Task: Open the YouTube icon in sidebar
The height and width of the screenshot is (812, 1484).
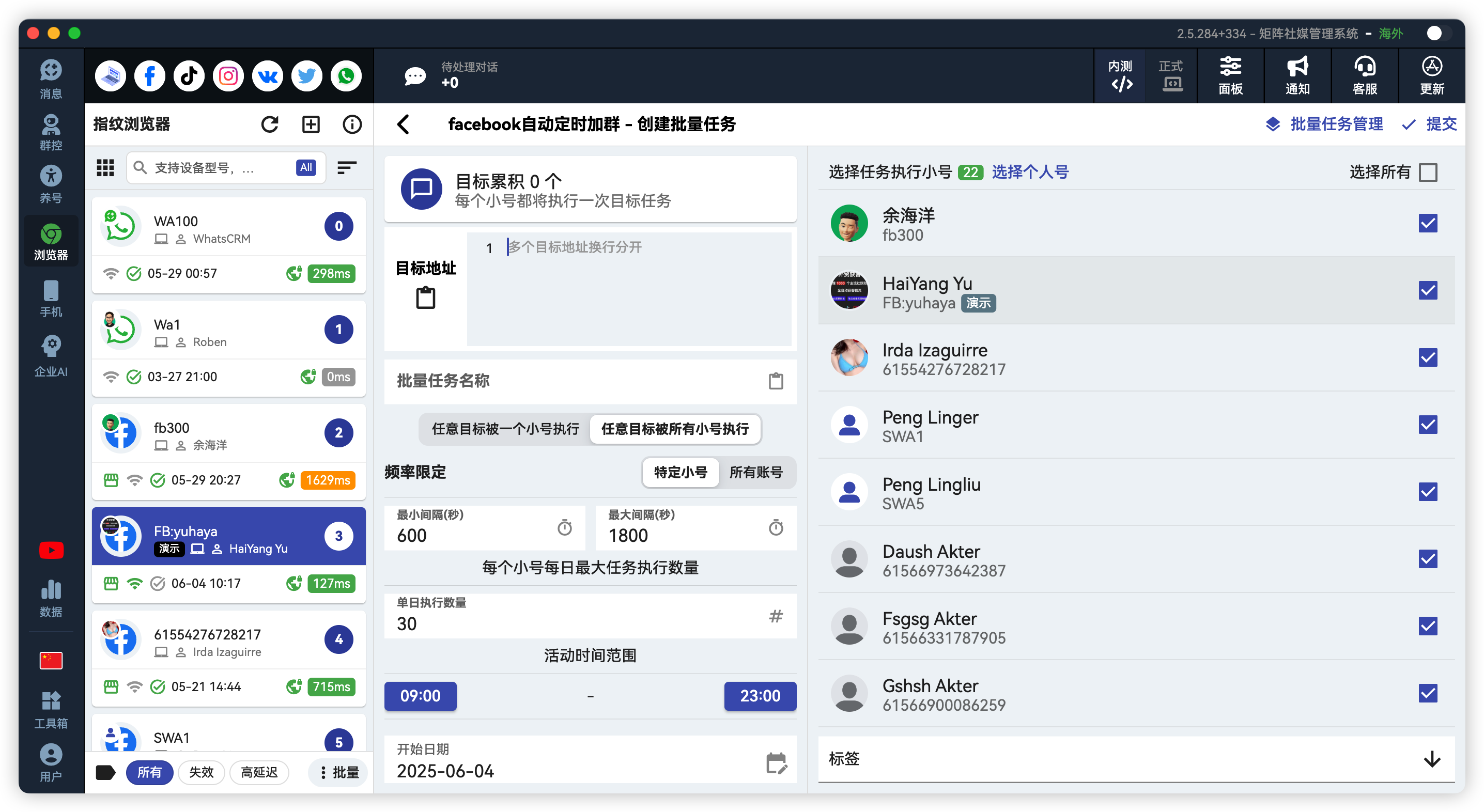Action: (51, 550)
